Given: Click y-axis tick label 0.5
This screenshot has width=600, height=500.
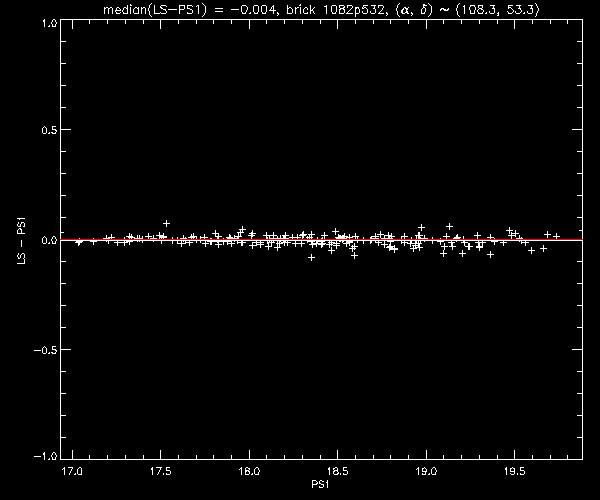Looking at the screenshot, I should 49,130.
